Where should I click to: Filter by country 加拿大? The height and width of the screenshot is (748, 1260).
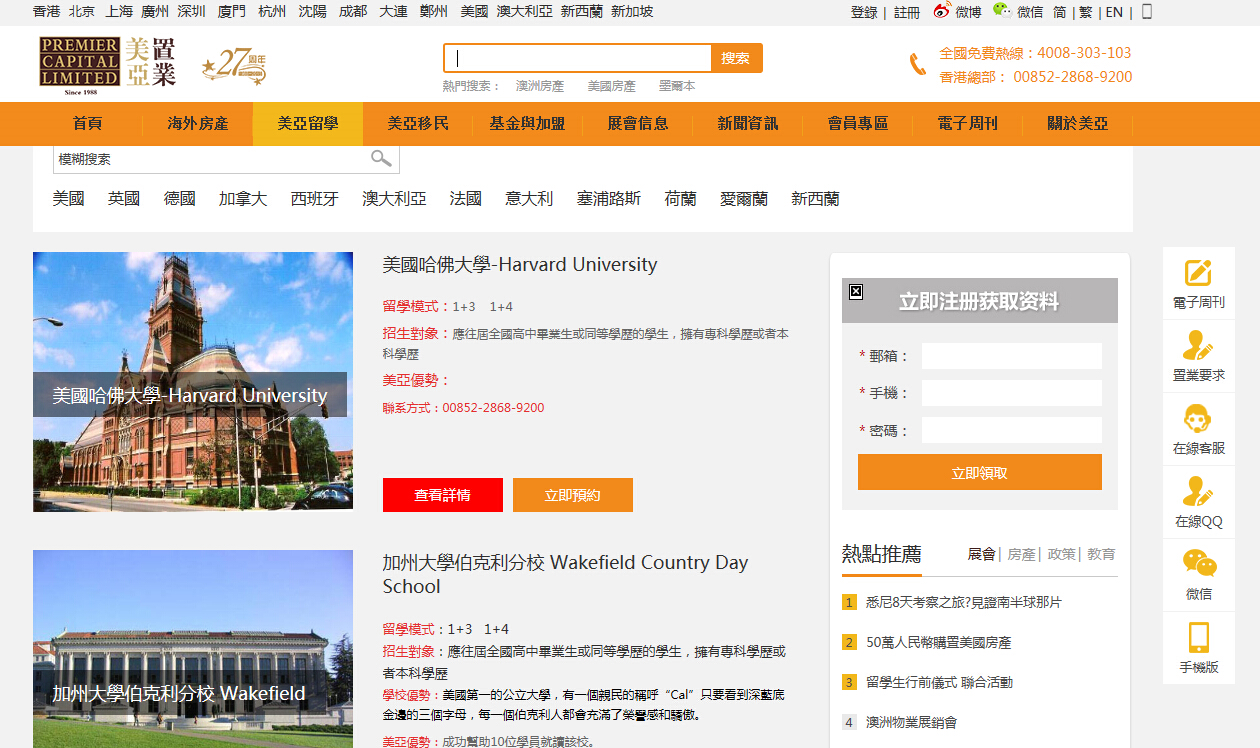[243, 199]
